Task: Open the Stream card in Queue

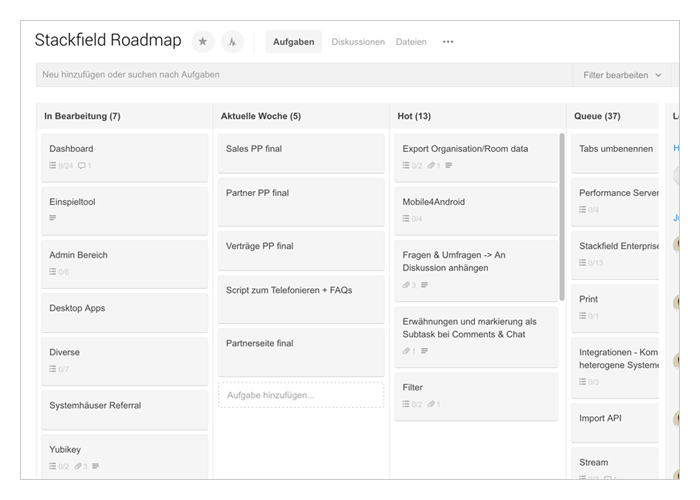Action: (615, 463)
